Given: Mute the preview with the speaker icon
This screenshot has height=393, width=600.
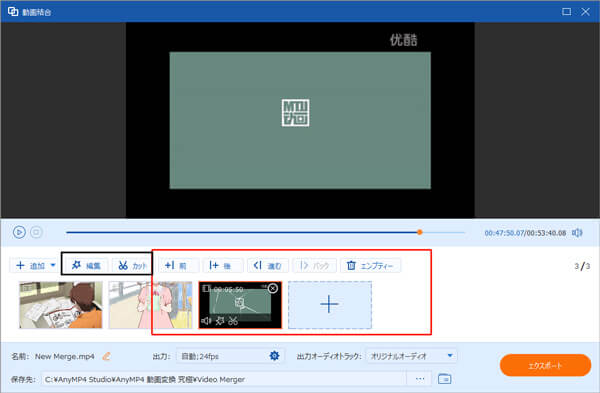Looking at the screenshot, I should 577,233.
